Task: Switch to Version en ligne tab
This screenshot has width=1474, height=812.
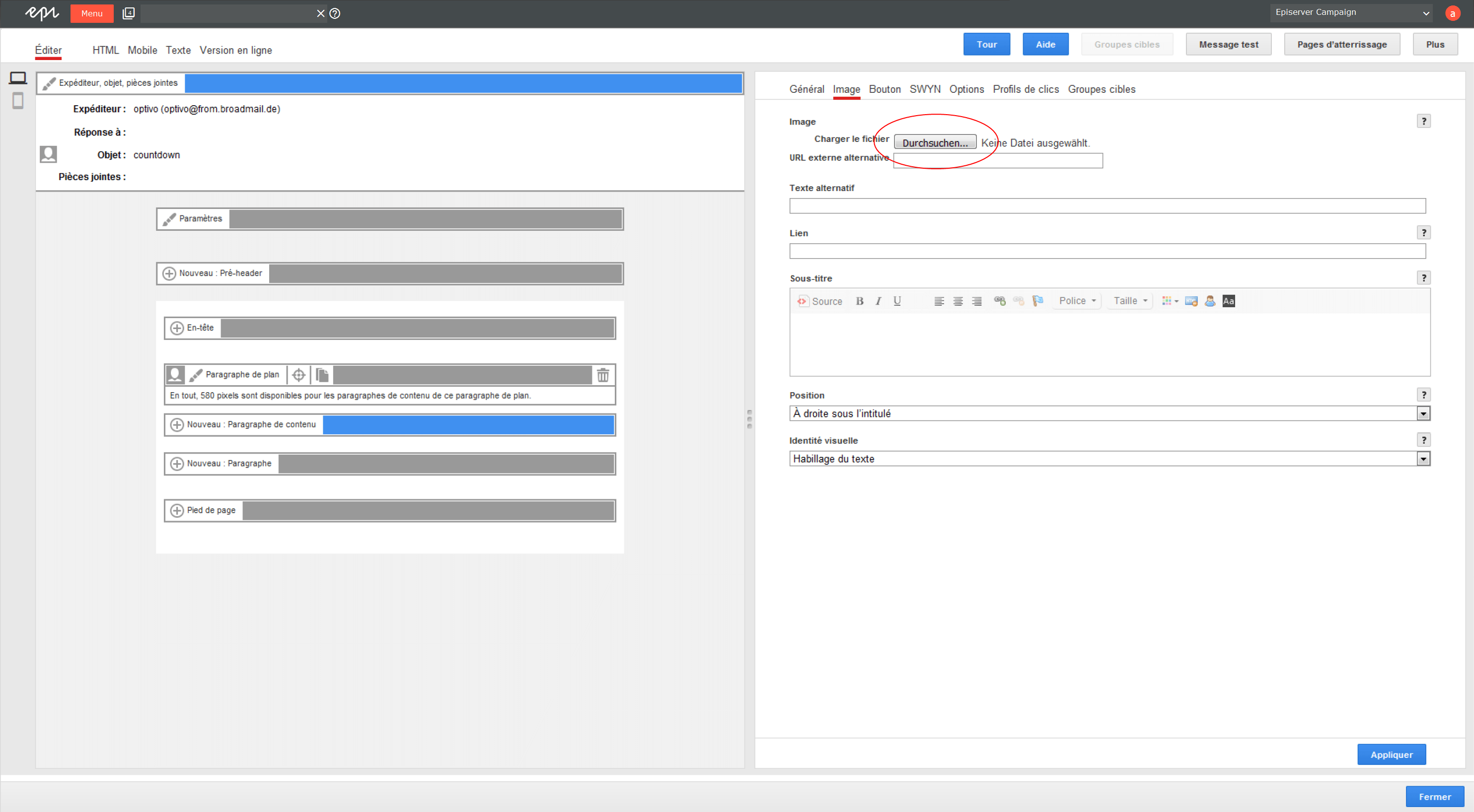Action: [236, 50]
